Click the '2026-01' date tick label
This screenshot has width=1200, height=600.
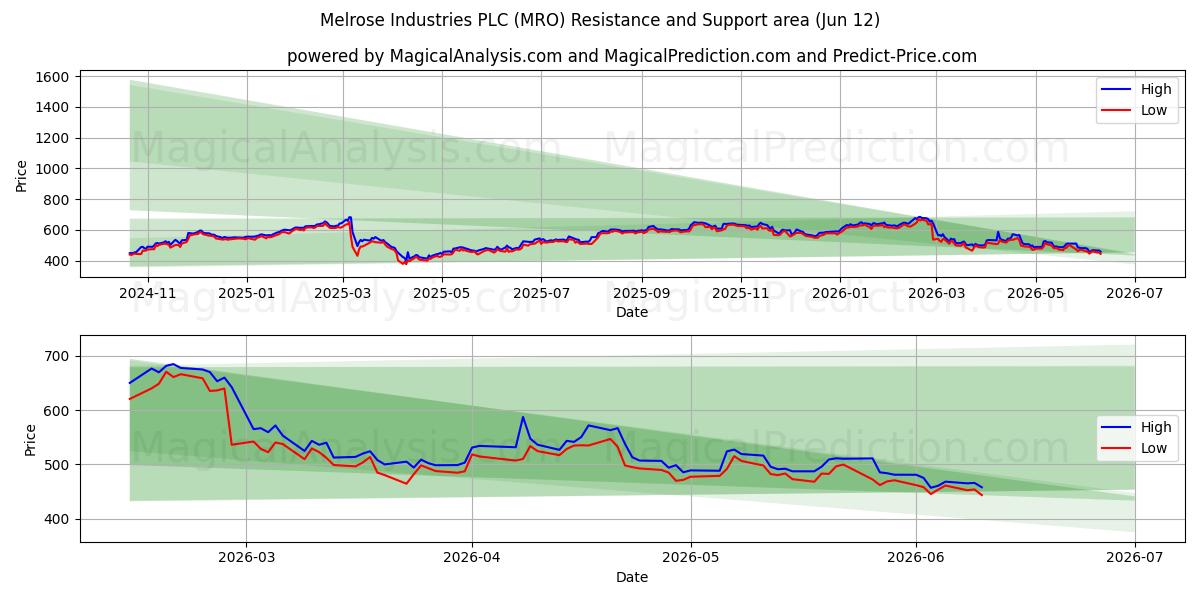click(840, 293)
